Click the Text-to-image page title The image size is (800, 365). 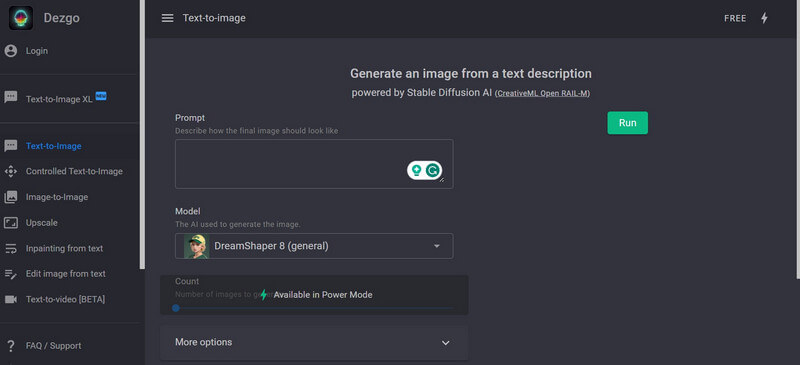coord(214,18)
